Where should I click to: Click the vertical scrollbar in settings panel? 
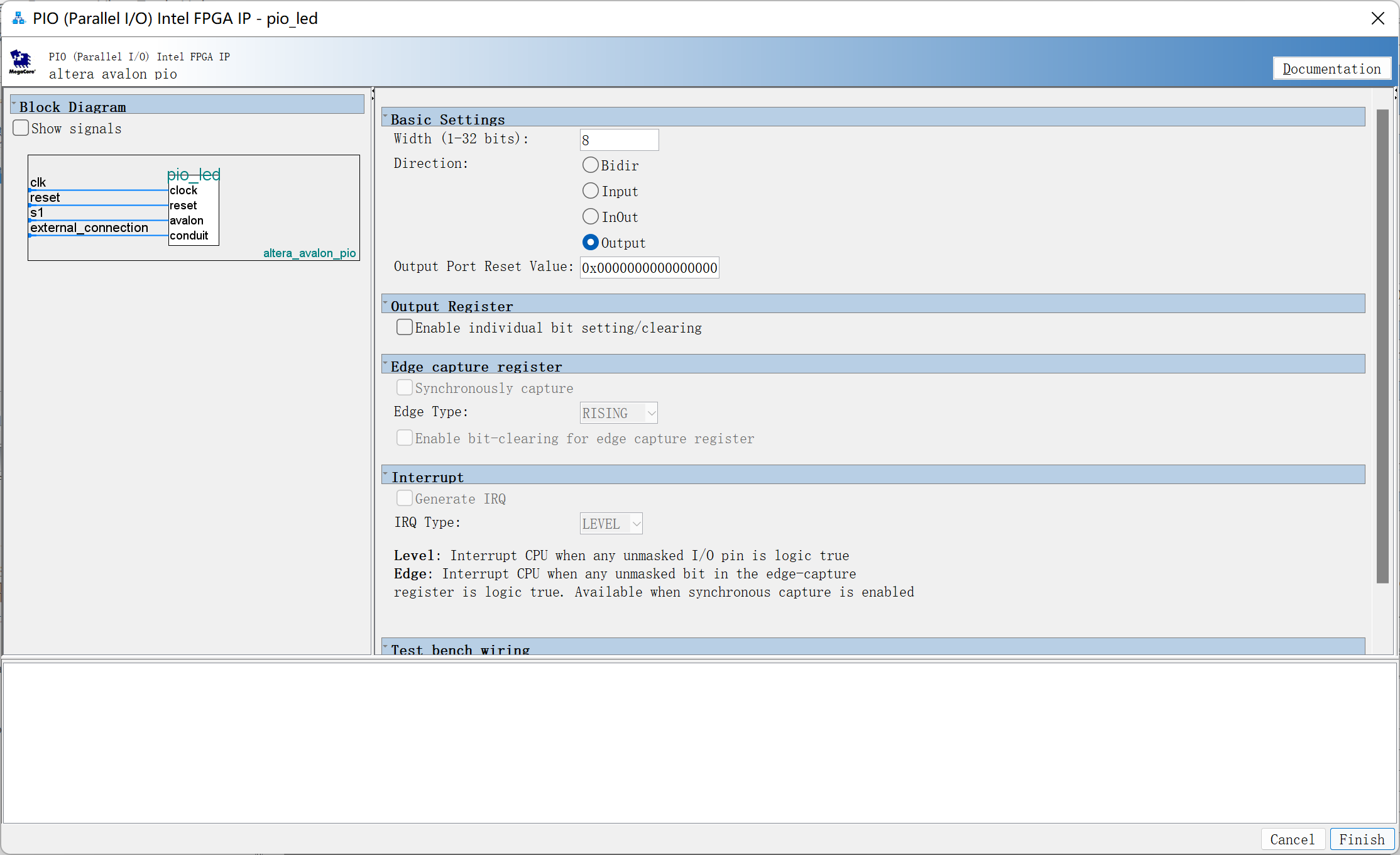(1382, 346)
